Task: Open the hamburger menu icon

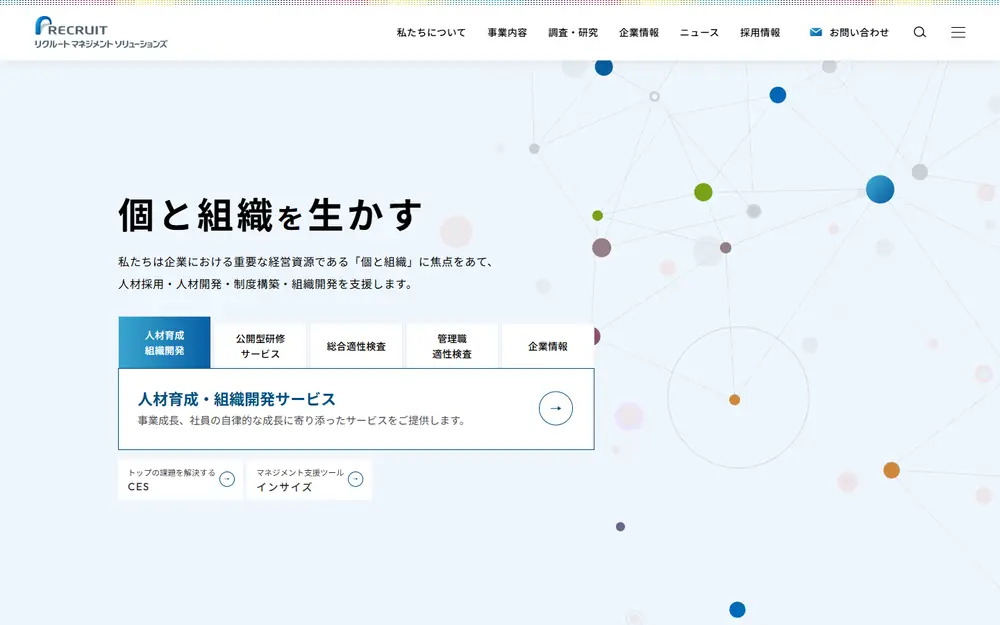Action: pyautogui.click(x=958, y=33)
